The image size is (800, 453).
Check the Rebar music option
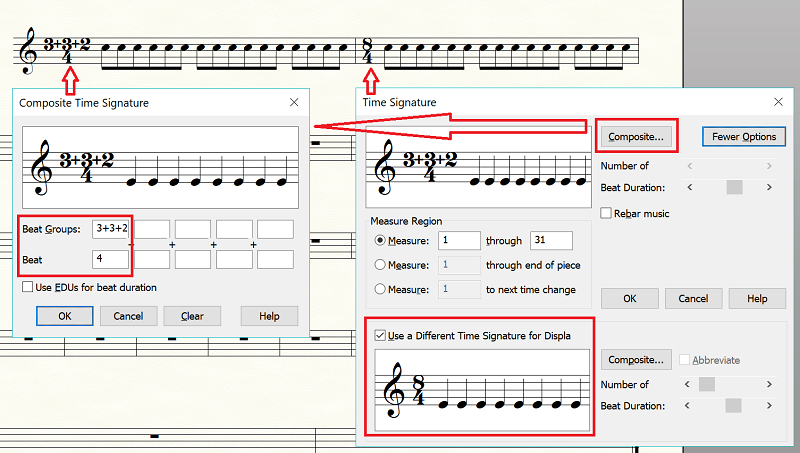point(607,213)
